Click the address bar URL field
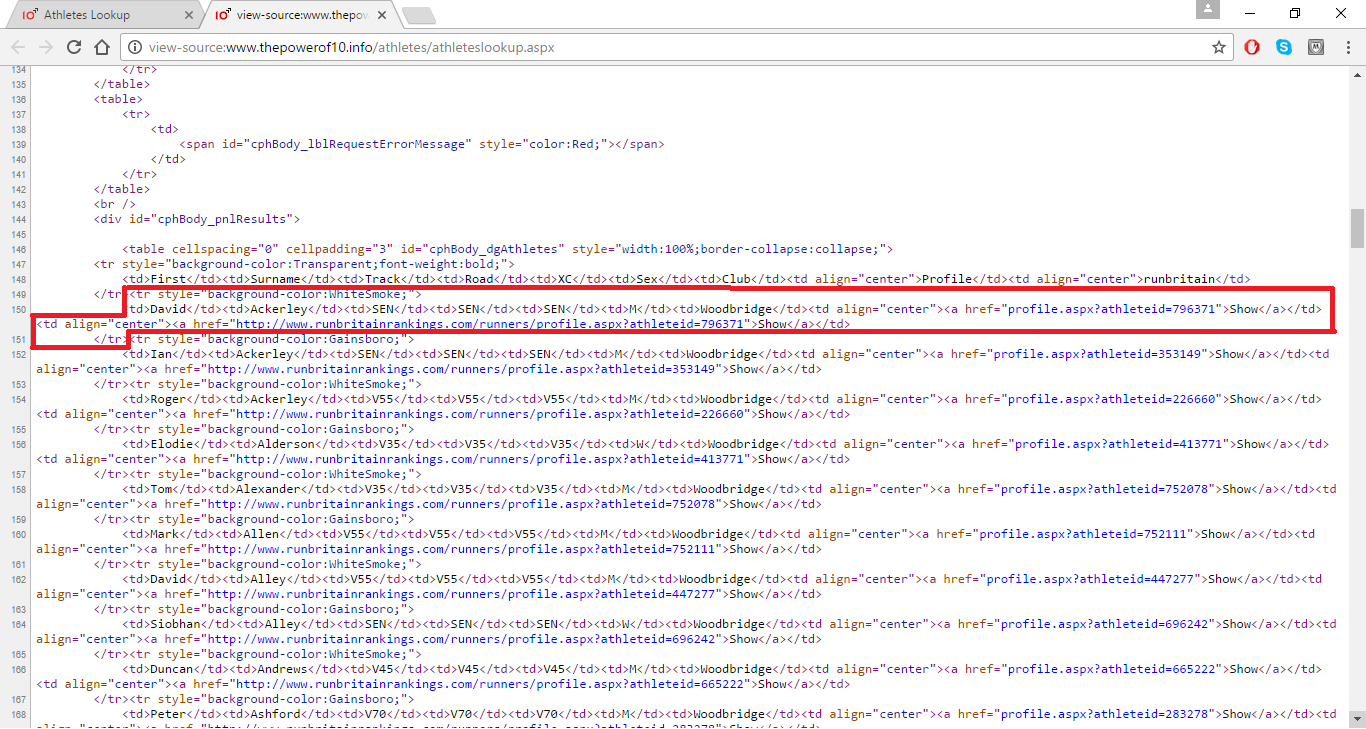The image size is (1366, 729). tap(660, 47)
